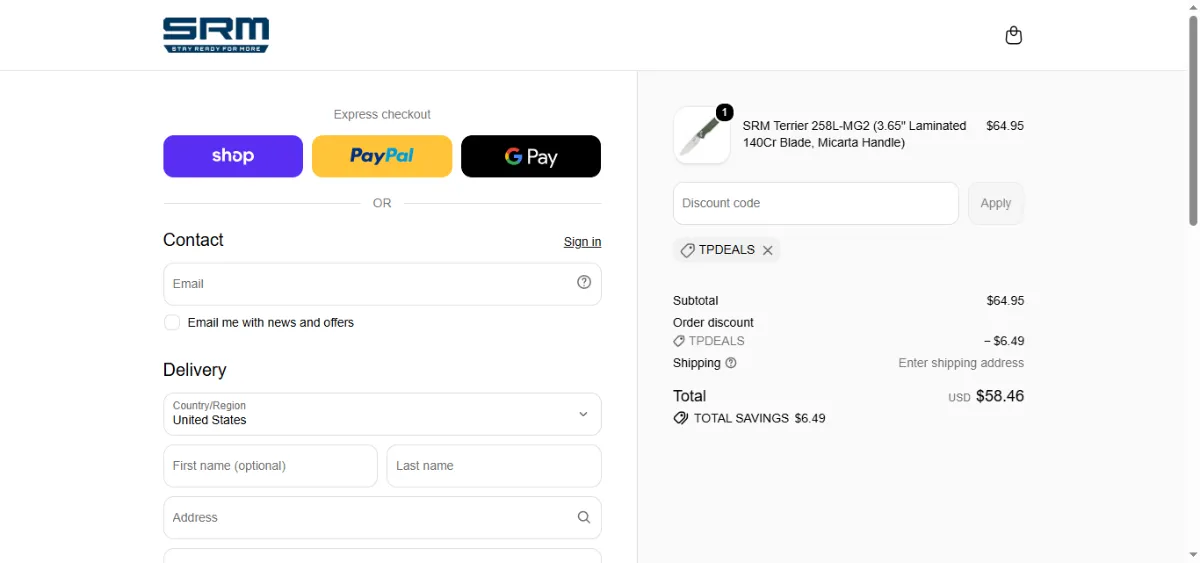The image size is (1200, 563).
Task: Click the Express checkout label
Action: (382, 115)
